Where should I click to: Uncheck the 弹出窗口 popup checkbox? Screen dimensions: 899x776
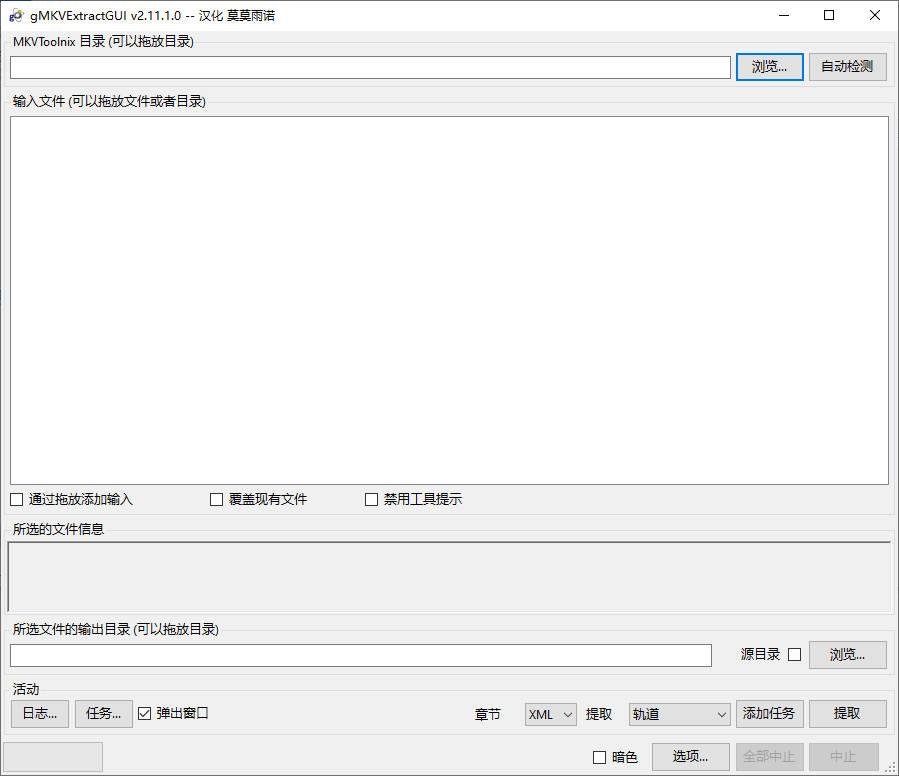click(144, 713)
